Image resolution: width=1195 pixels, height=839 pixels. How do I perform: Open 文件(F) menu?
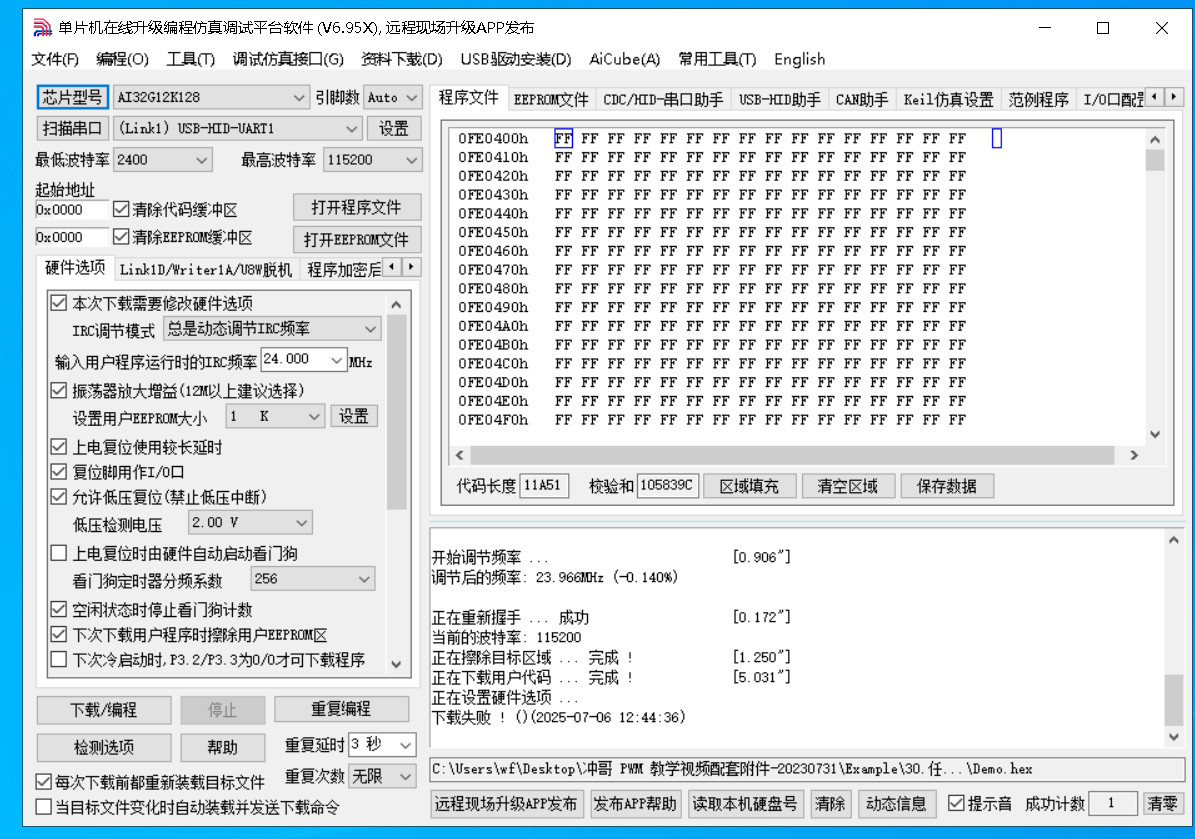(x=54, y=59)
